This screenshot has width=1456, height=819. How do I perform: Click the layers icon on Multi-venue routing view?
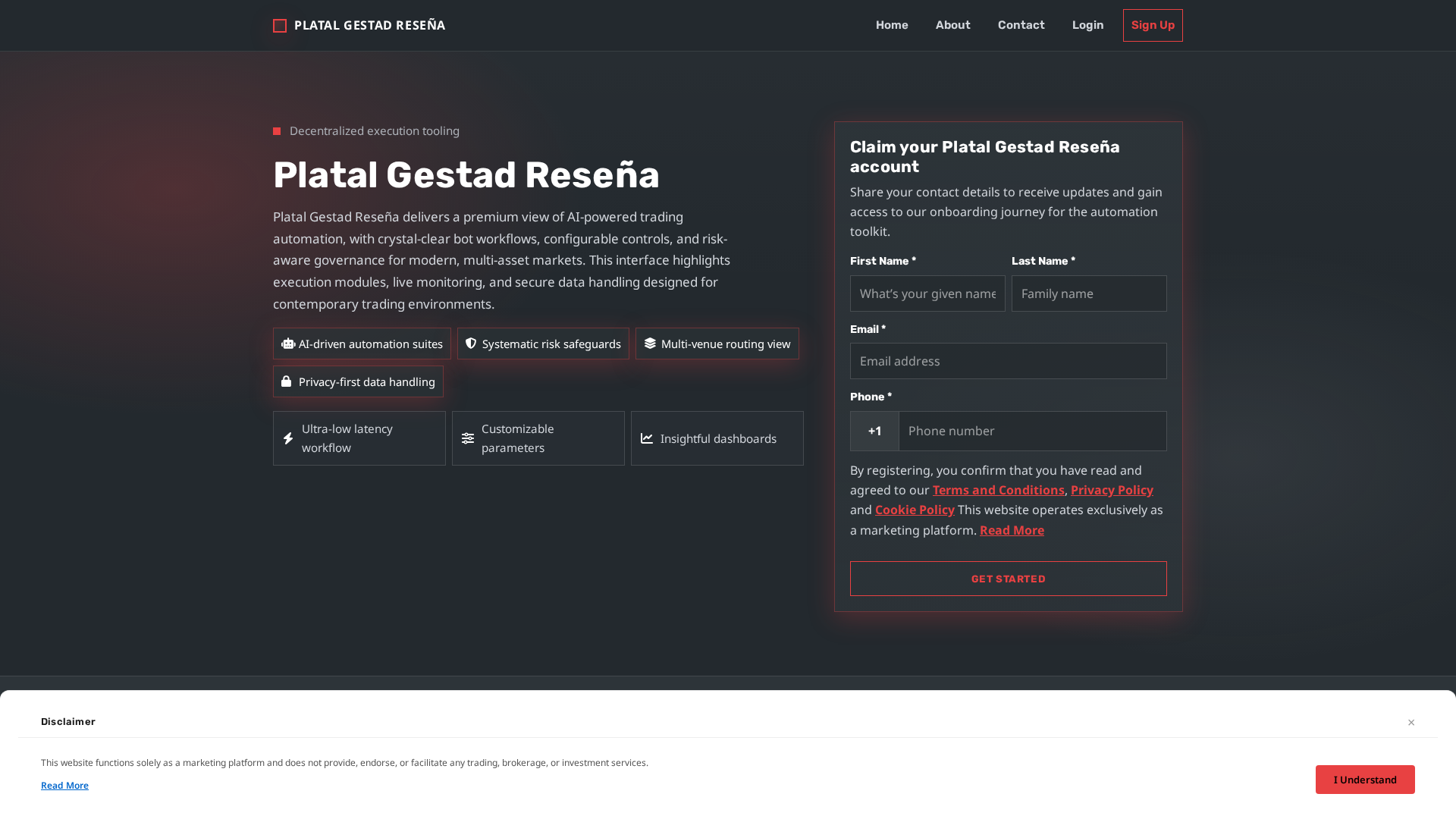[650, 344]
